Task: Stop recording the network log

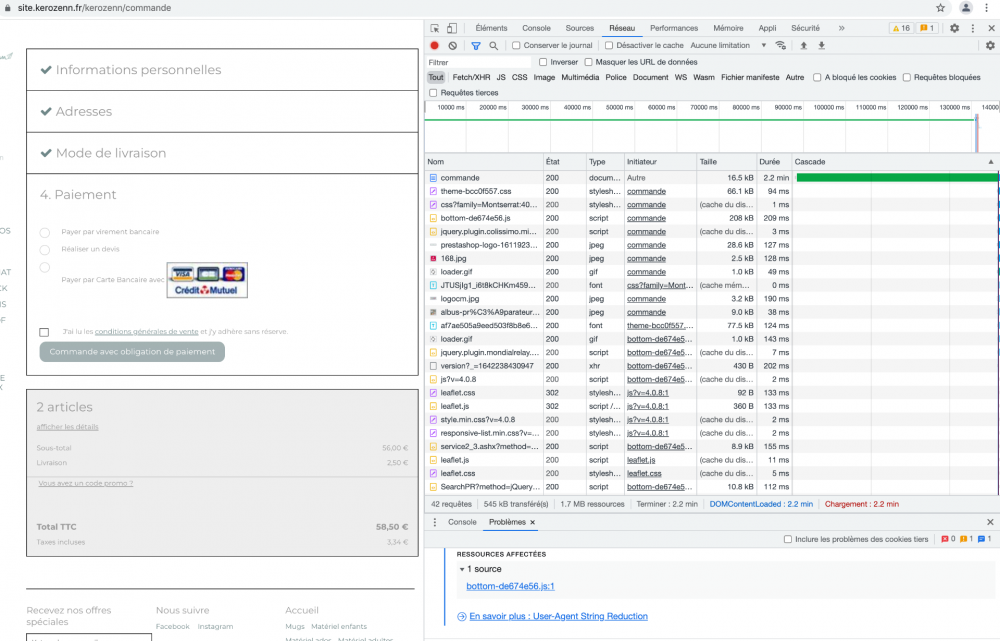Action: click(x=434, y=45)
